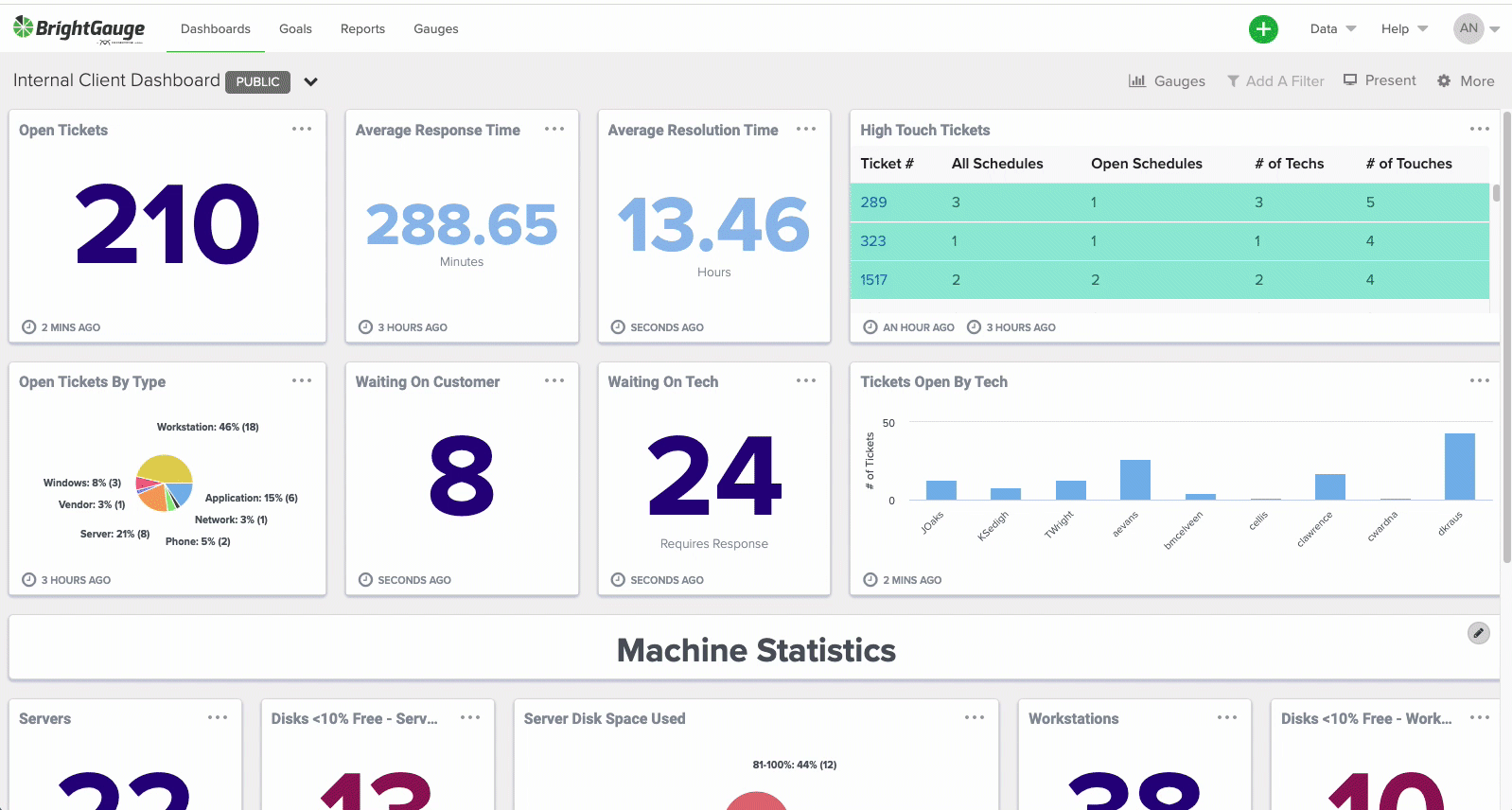Open ticket 1517 link
The height and width of the screenshot is (810, 1512).
click(873, 279)
